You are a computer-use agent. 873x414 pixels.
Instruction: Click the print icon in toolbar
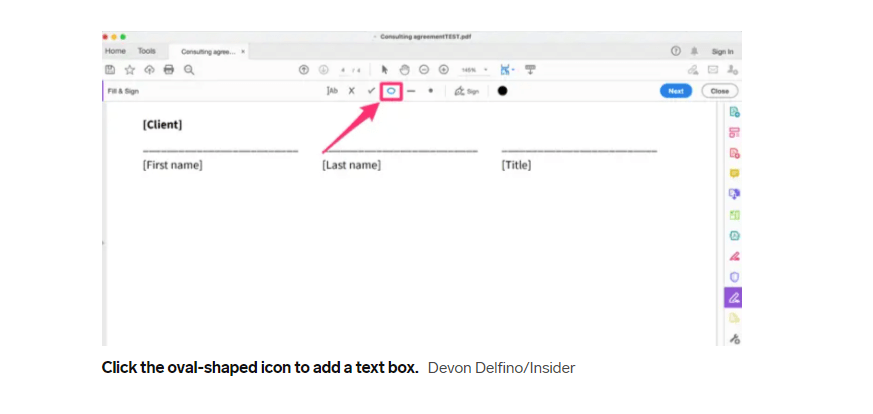point(168,70)
